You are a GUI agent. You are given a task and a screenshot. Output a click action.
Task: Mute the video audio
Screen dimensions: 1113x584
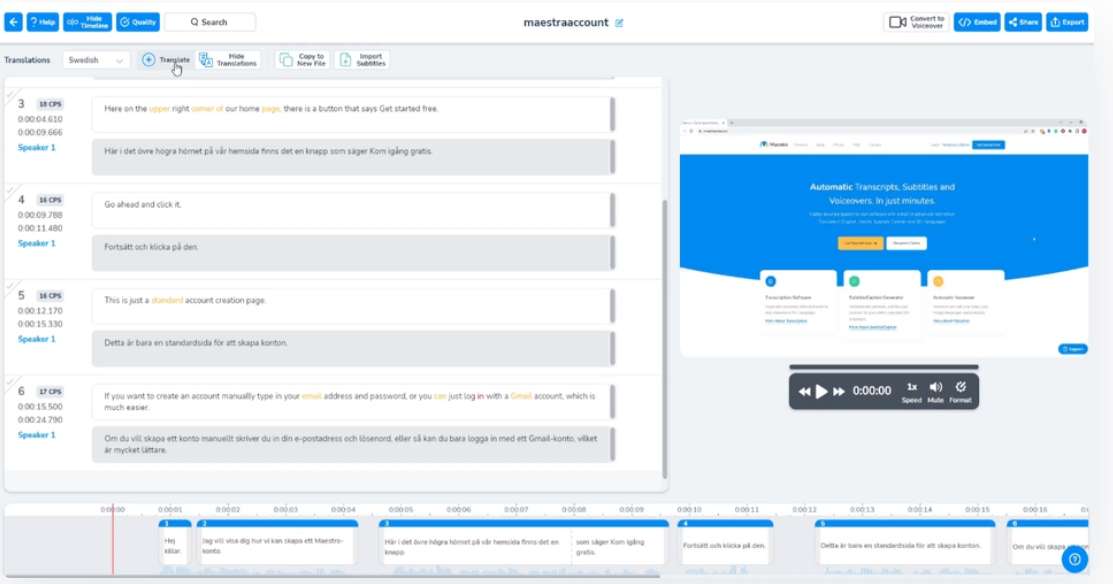(x=936, y=392)
